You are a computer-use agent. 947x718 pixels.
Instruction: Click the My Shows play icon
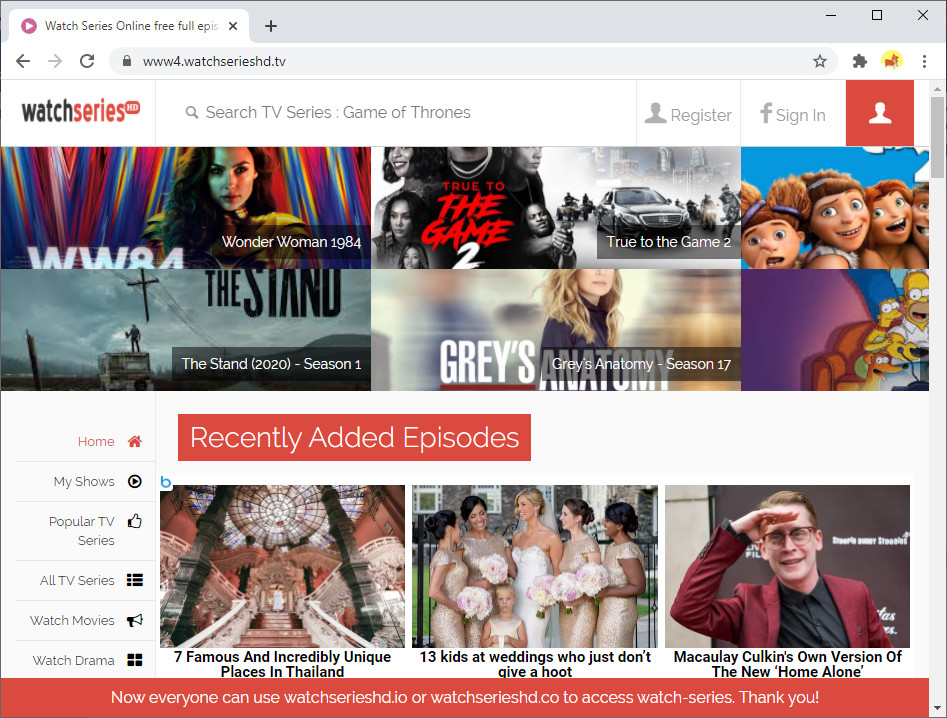135,481
